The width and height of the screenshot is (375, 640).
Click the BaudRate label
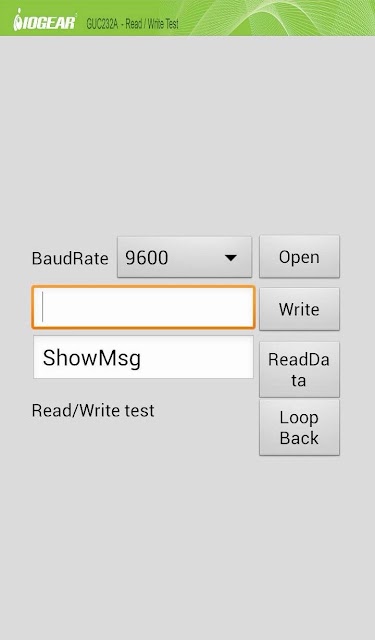pyautogui.click(x=70, y=258)
